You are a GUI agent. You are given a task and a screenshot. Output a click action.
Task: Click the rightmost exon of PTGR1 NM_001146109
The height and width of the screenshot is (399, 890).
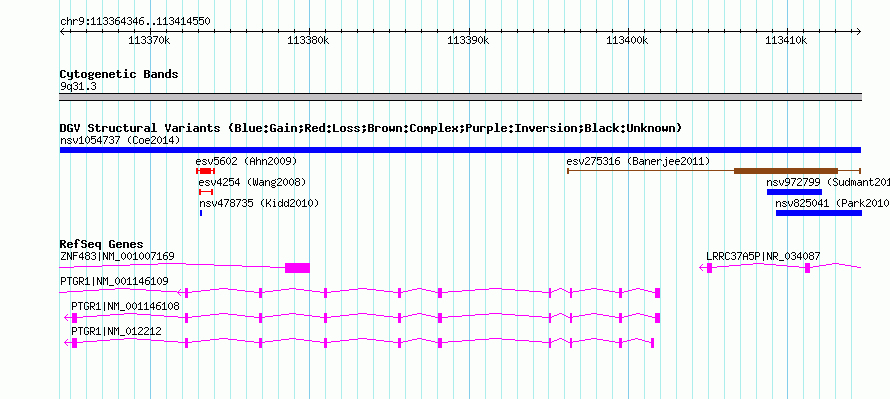point(657,293)
